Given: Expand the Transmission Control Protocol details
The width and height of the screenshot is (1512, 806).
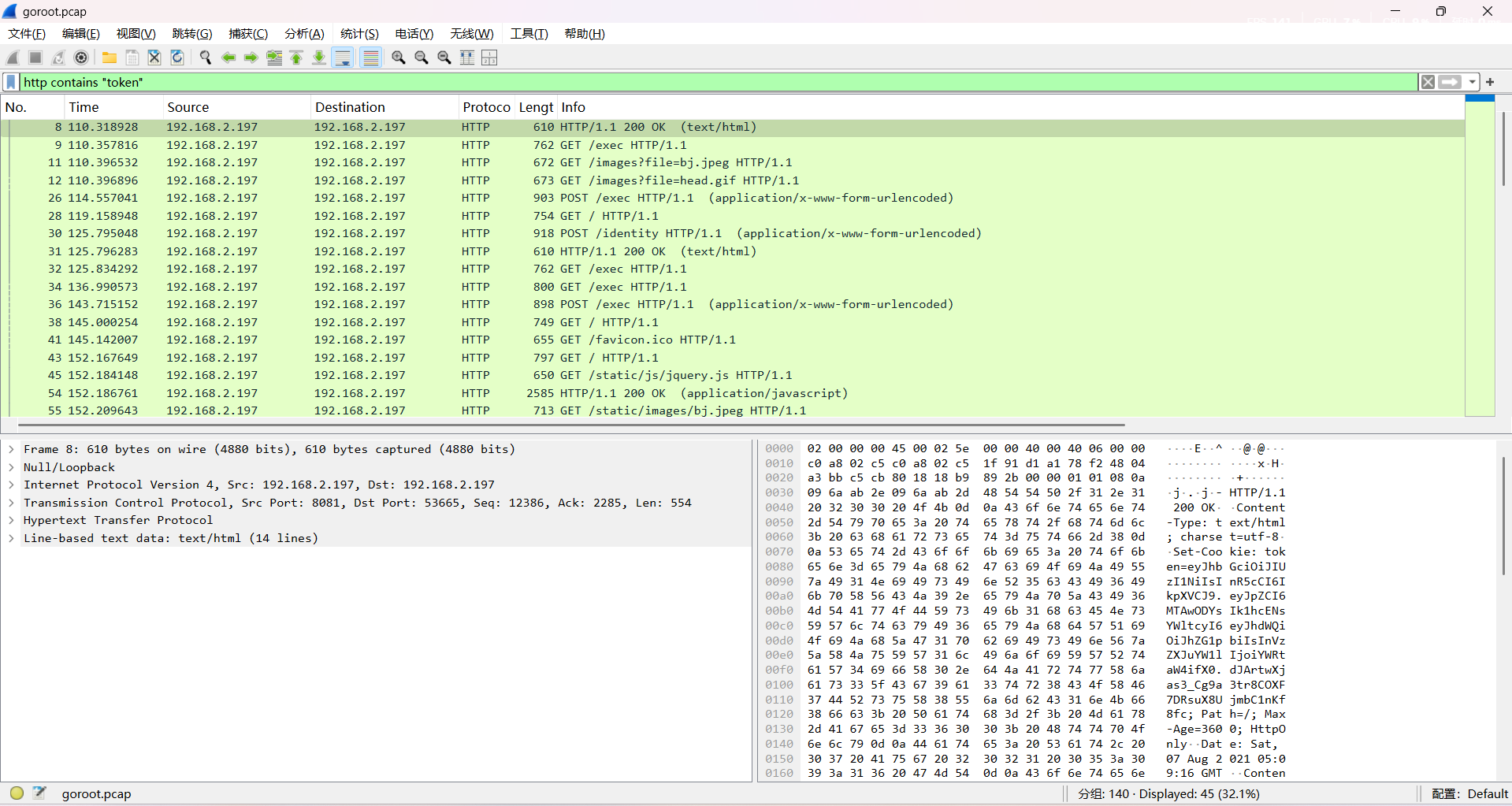Looking at the screenshot, I should (x=11, y=503).
